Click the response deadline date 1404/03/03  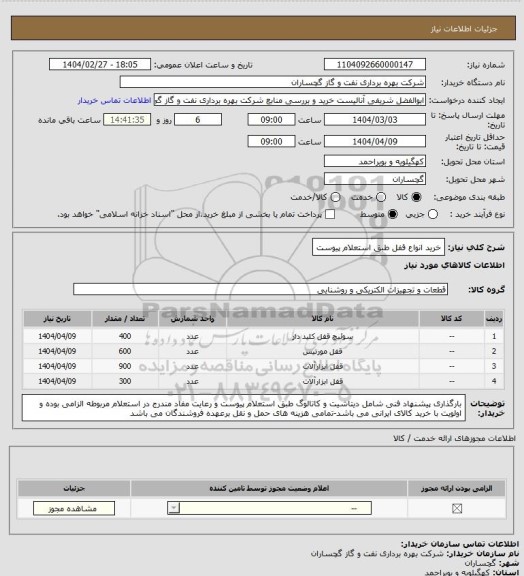click(375, 120)
